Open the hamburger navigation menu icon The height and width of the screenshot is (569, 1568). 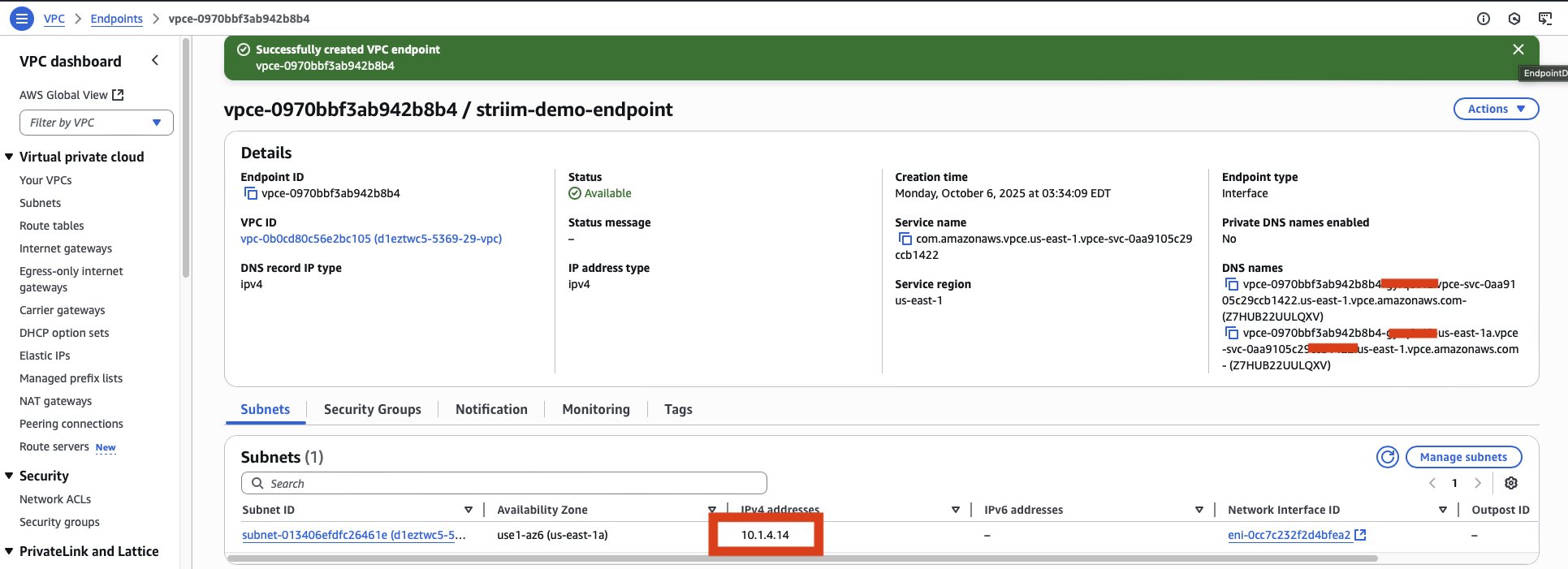pos(22,18)
